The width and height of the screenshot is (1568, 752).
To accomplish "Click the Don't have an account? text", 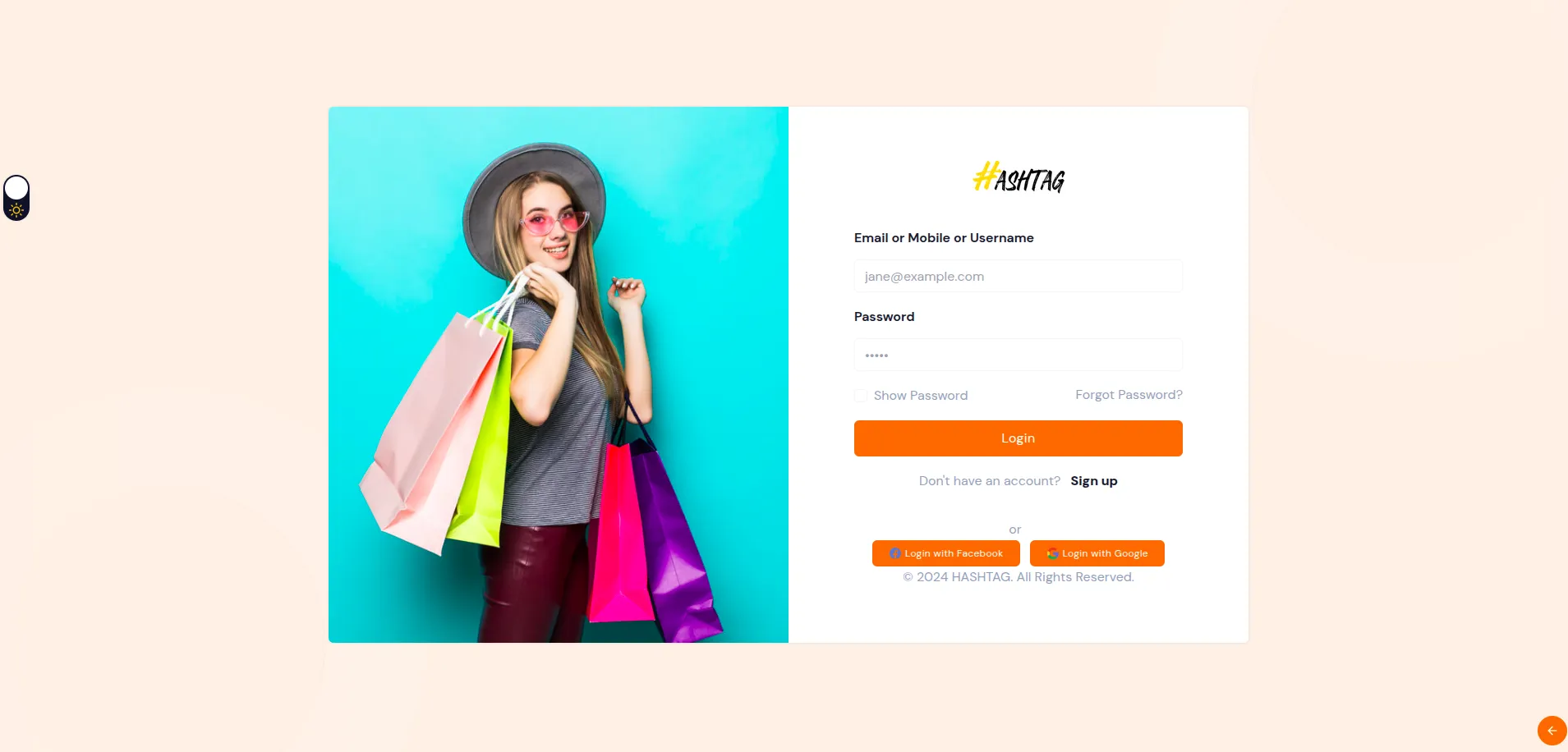I will pyautogui.click(x=990, y=481).
